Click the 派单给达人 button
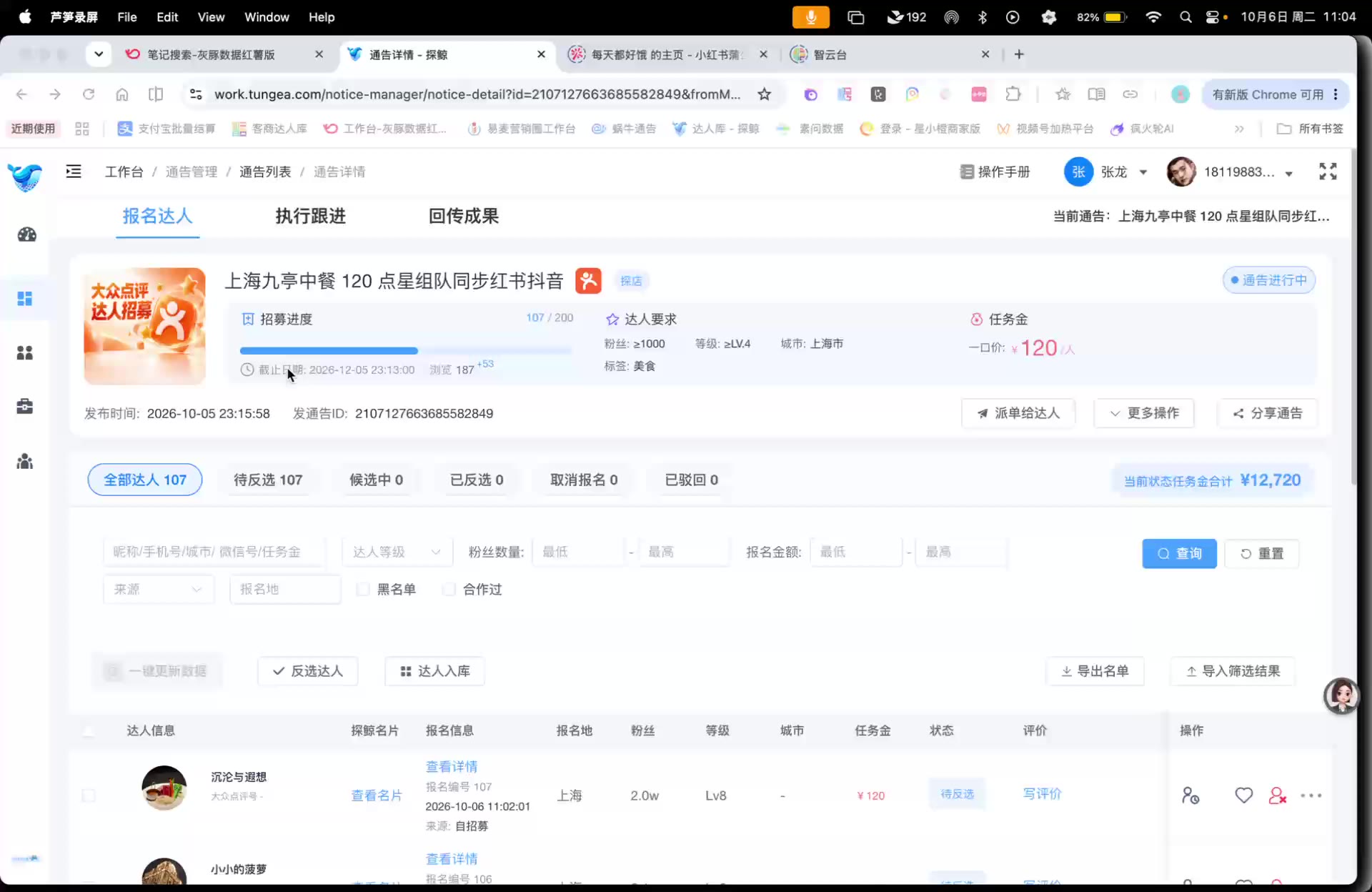The width and height of the screenshot is (1372, 892). coord(1018,413)
